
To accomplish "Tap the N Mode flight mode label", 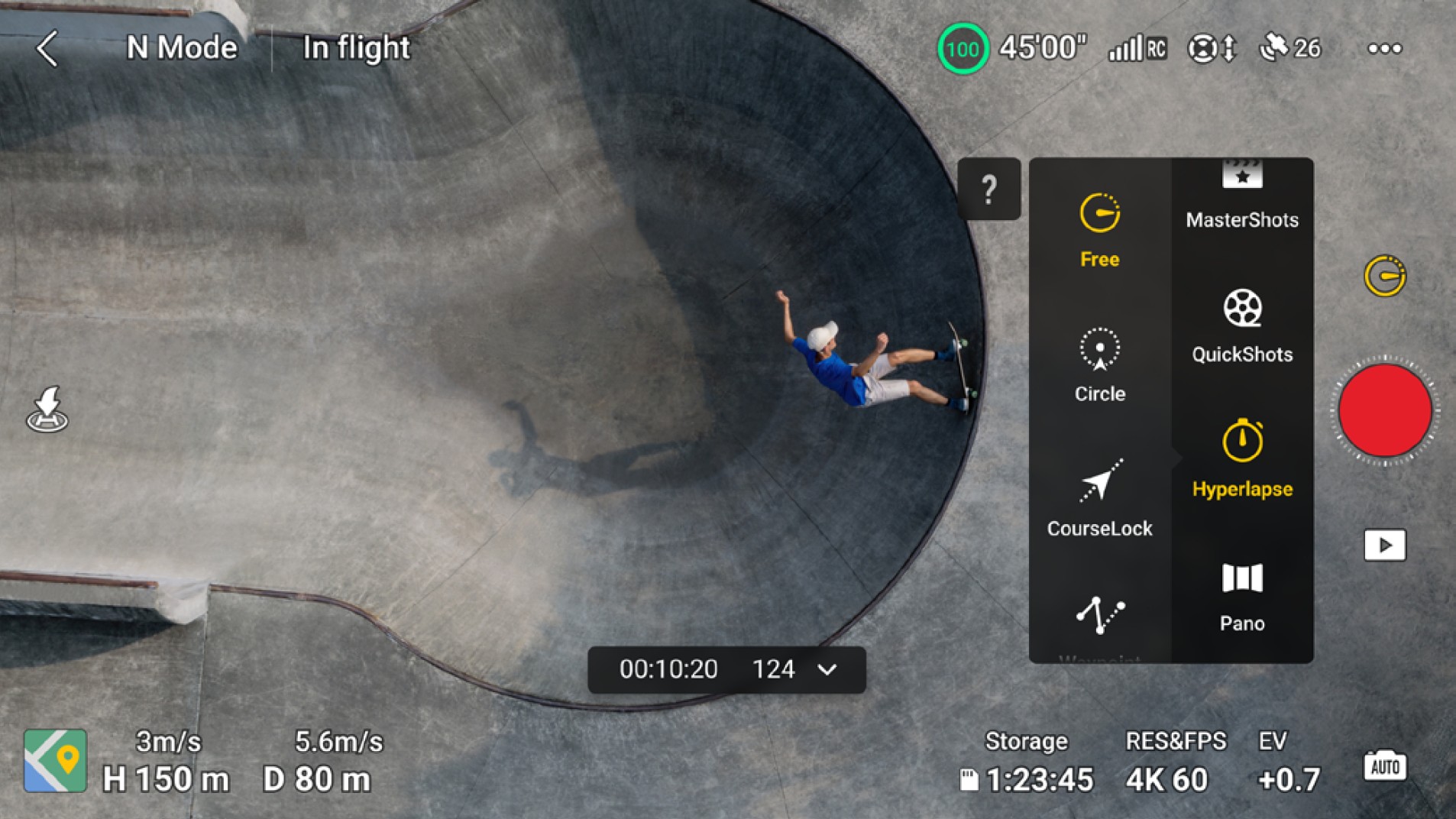I will 182,48.
